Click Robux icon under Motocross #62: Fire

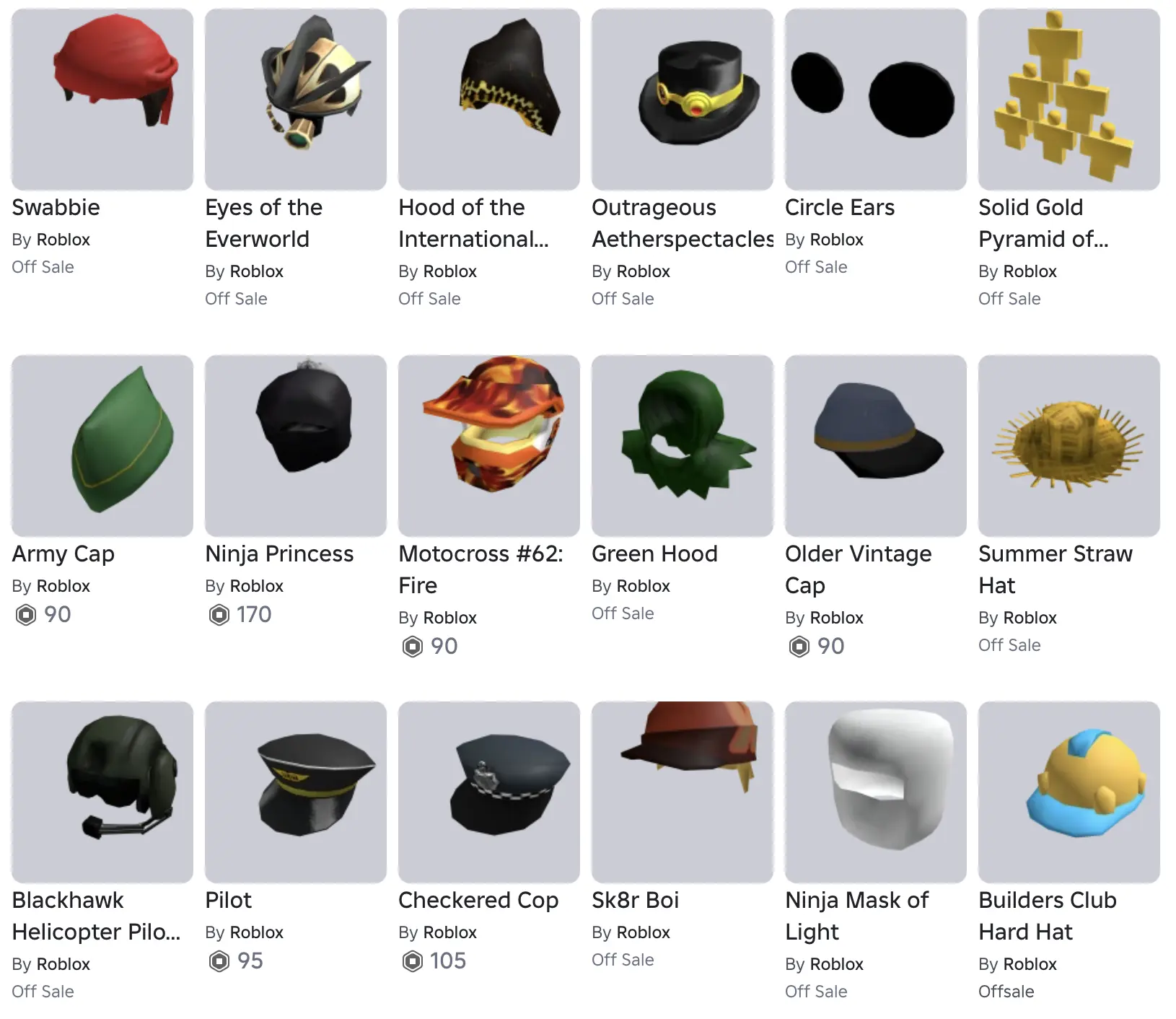413,647
